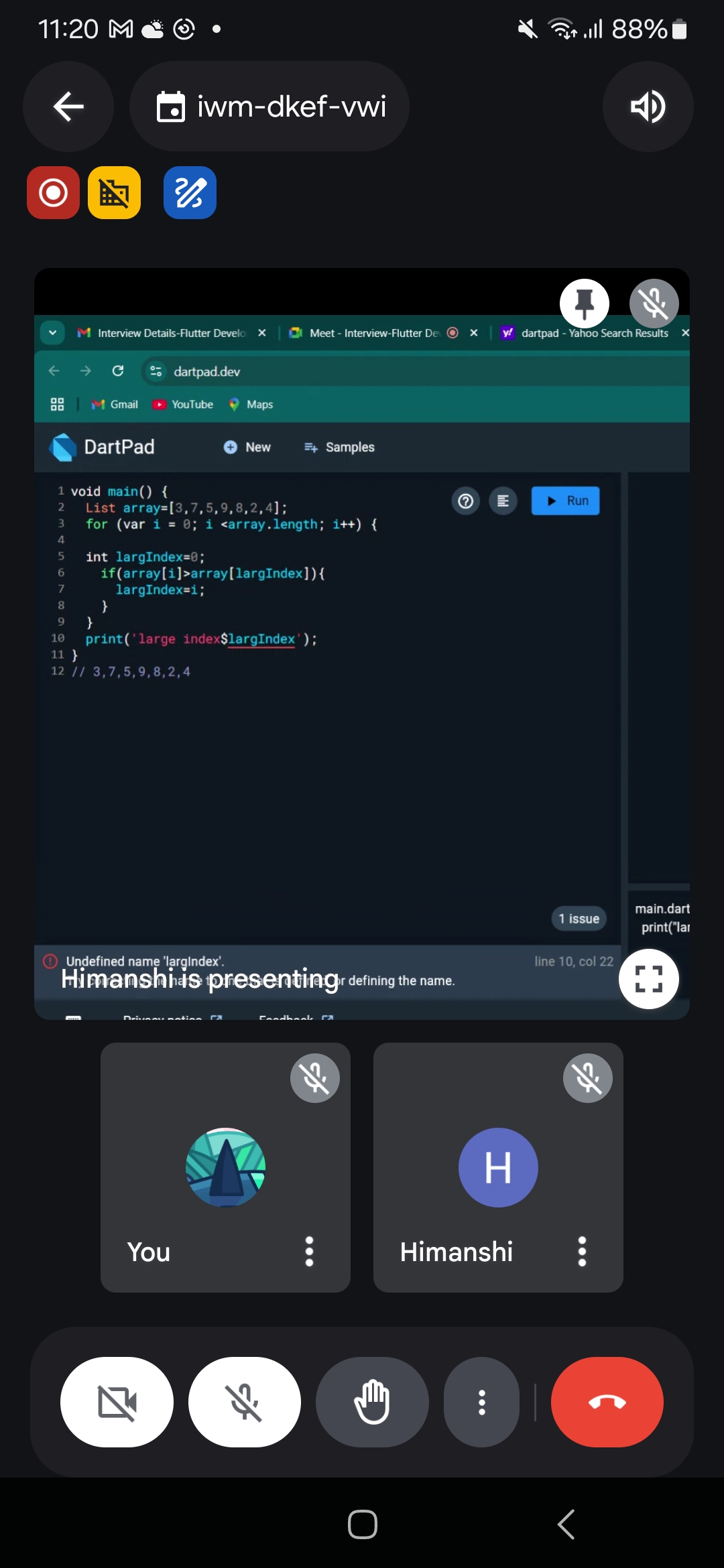
Task: Tap the red recording indicator icon
Action: [x=53, y=193]
